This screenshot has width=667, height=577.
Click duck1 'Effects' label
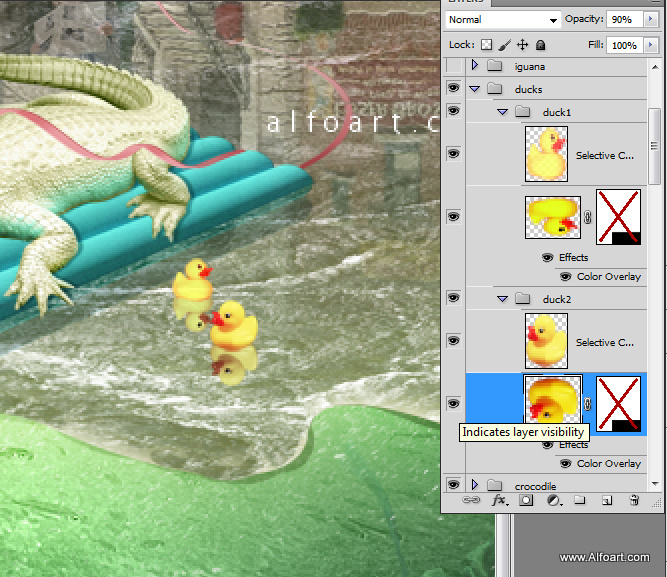tap(573, 257)
